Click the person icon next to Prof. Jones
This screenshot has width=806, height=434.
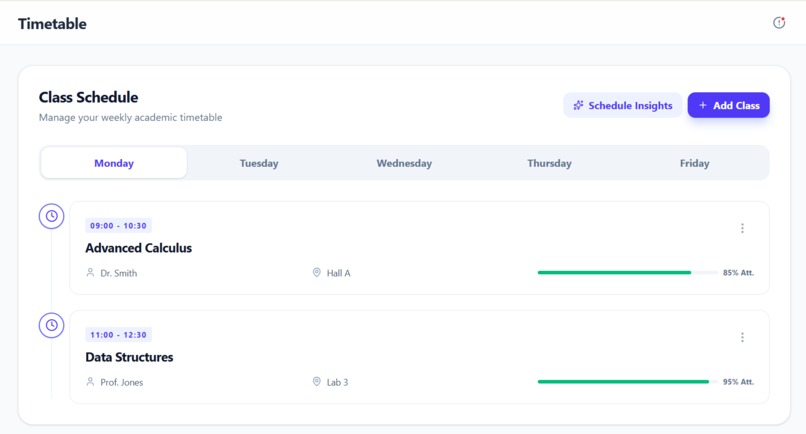point(90,382)
